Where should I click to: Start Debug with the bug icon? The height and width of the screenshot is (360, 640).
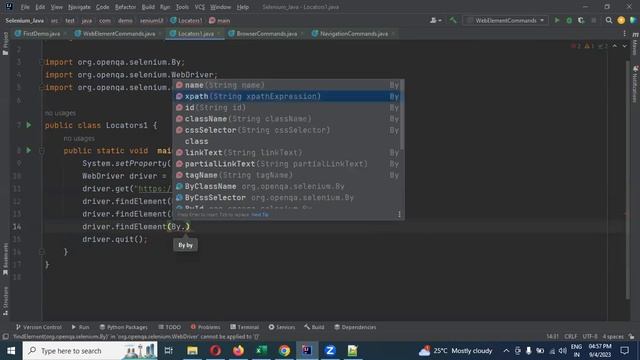pos(569,20)
